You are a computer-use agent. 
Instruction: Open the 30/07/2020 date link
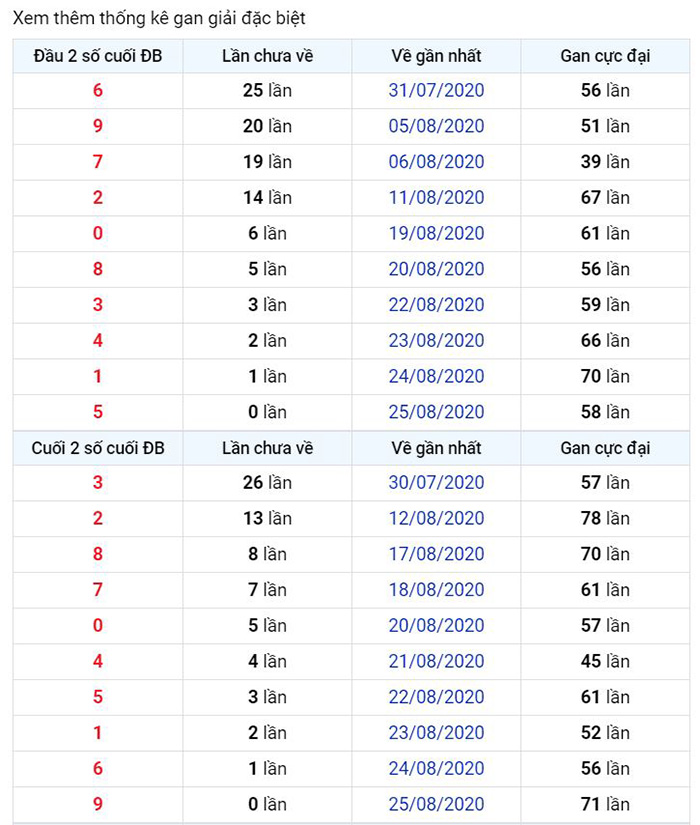point(436,482)
